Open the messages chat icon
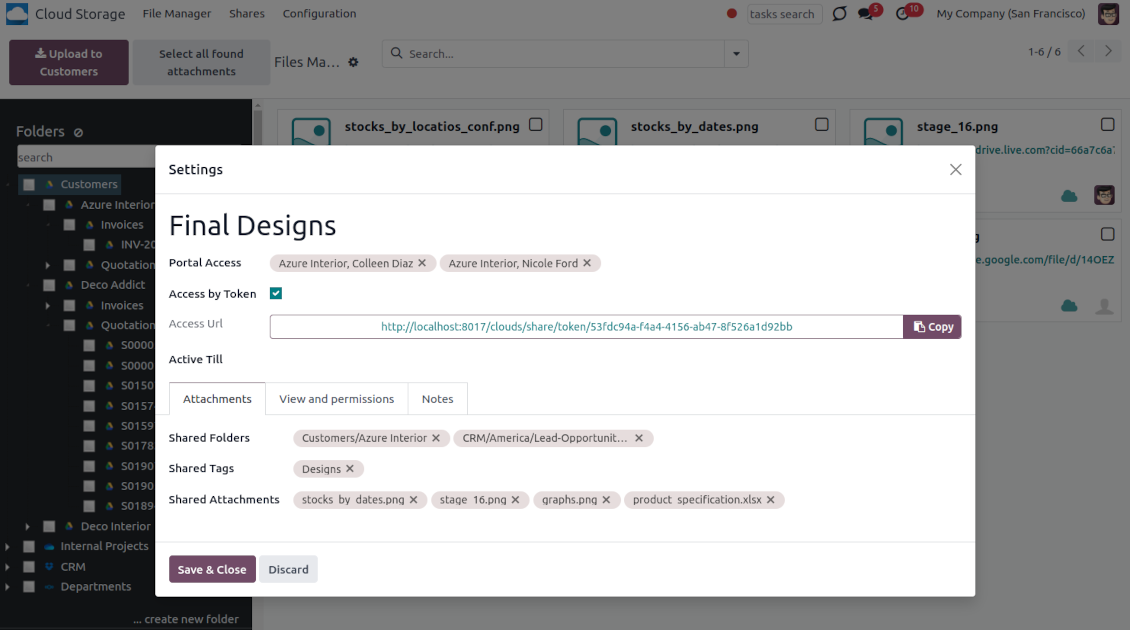 (866, 14)
